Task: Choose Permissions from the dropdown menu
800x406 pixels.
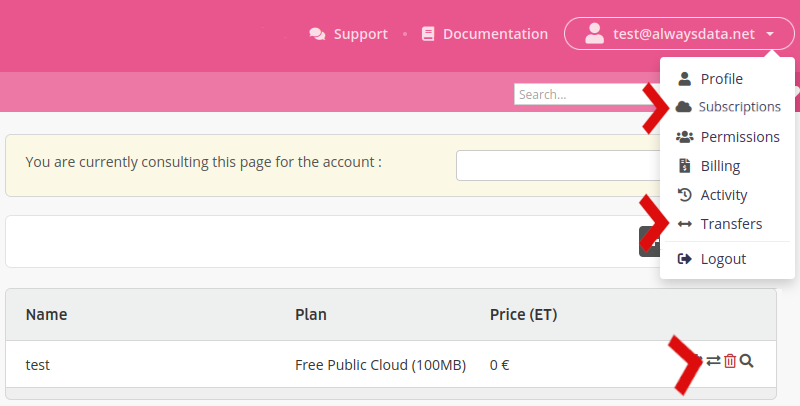Action: [x=739, y=137]
